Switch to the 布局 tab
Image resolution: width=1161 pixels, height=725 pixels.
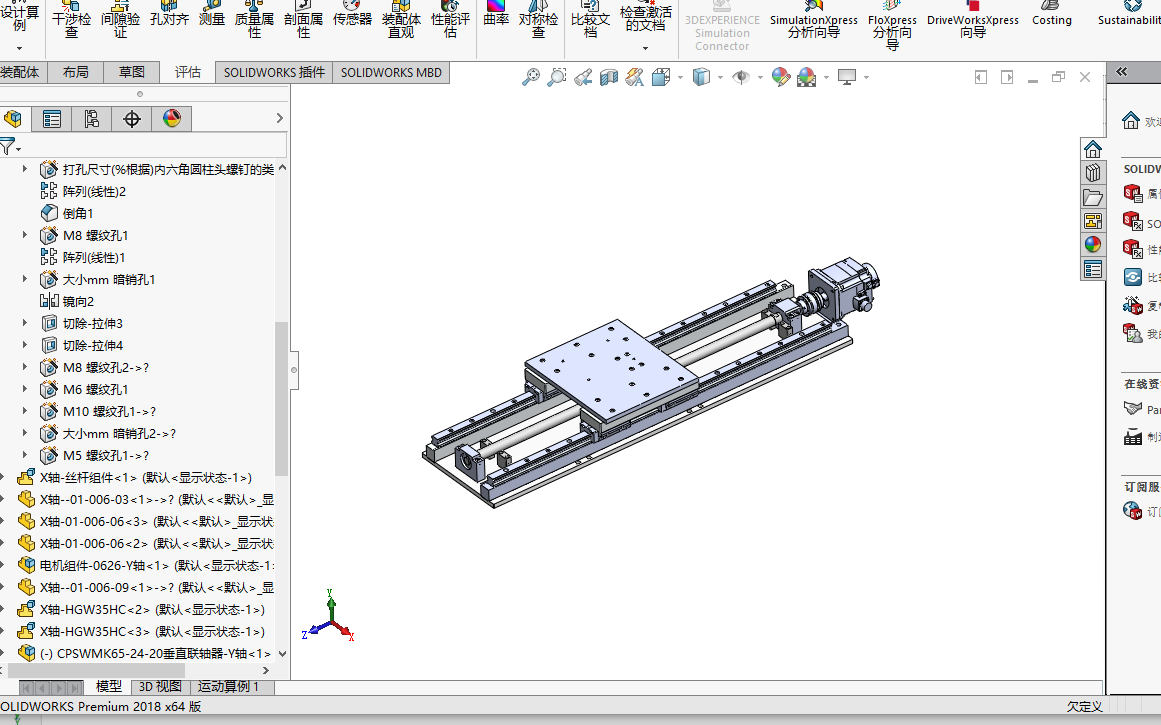click(x=76, y=73)
